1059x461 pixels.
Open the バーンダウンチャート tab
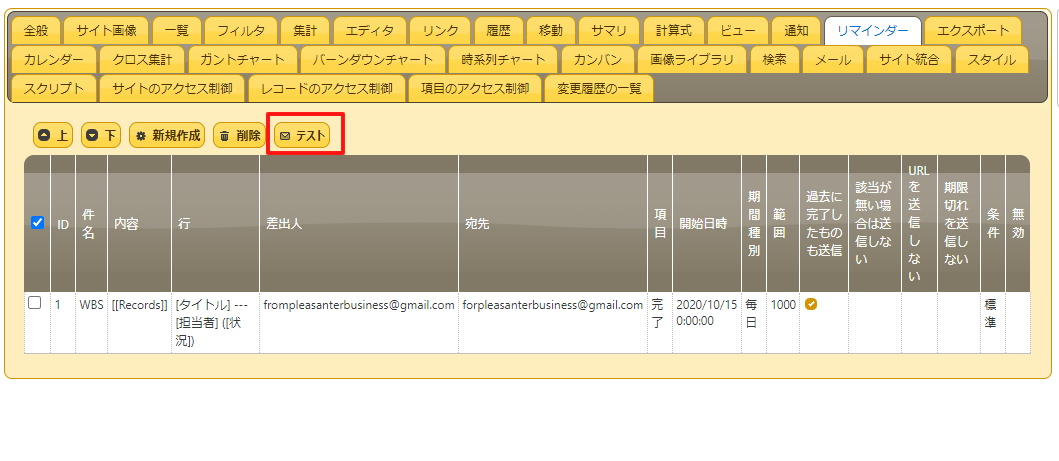click(373, 59)
